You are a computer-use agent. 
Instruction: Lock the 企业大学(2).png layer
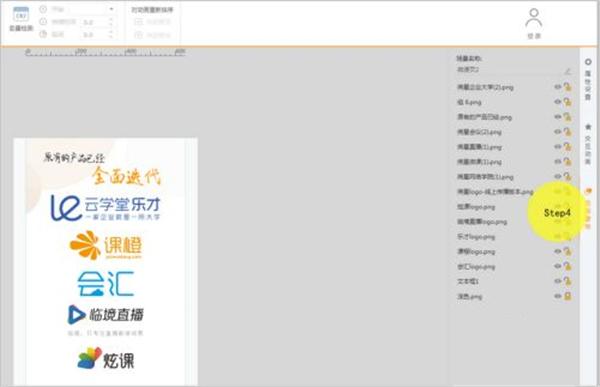[x=567, y=87]
